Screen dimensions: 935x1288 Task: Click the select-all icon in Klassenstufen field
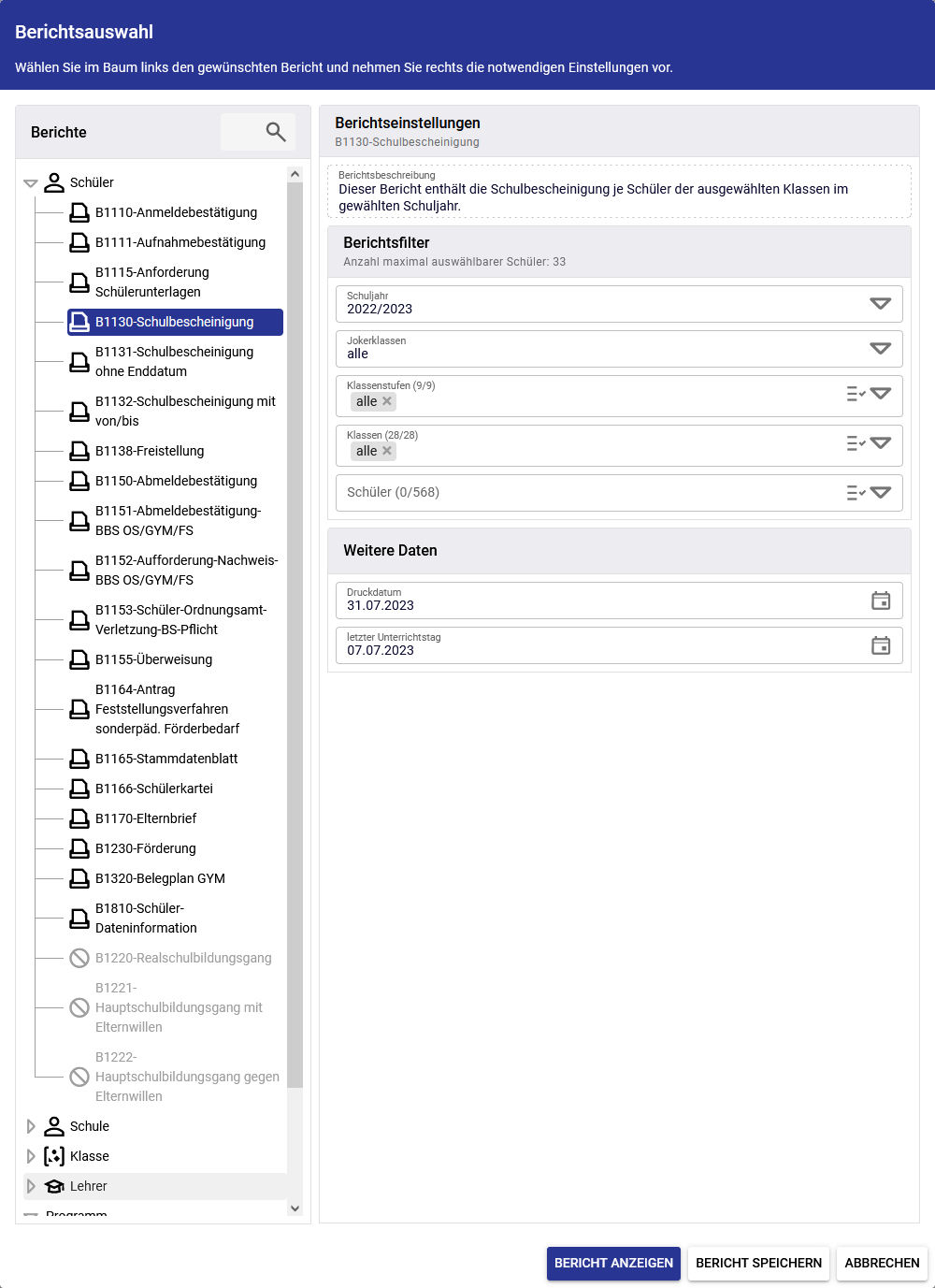point(856,394)
